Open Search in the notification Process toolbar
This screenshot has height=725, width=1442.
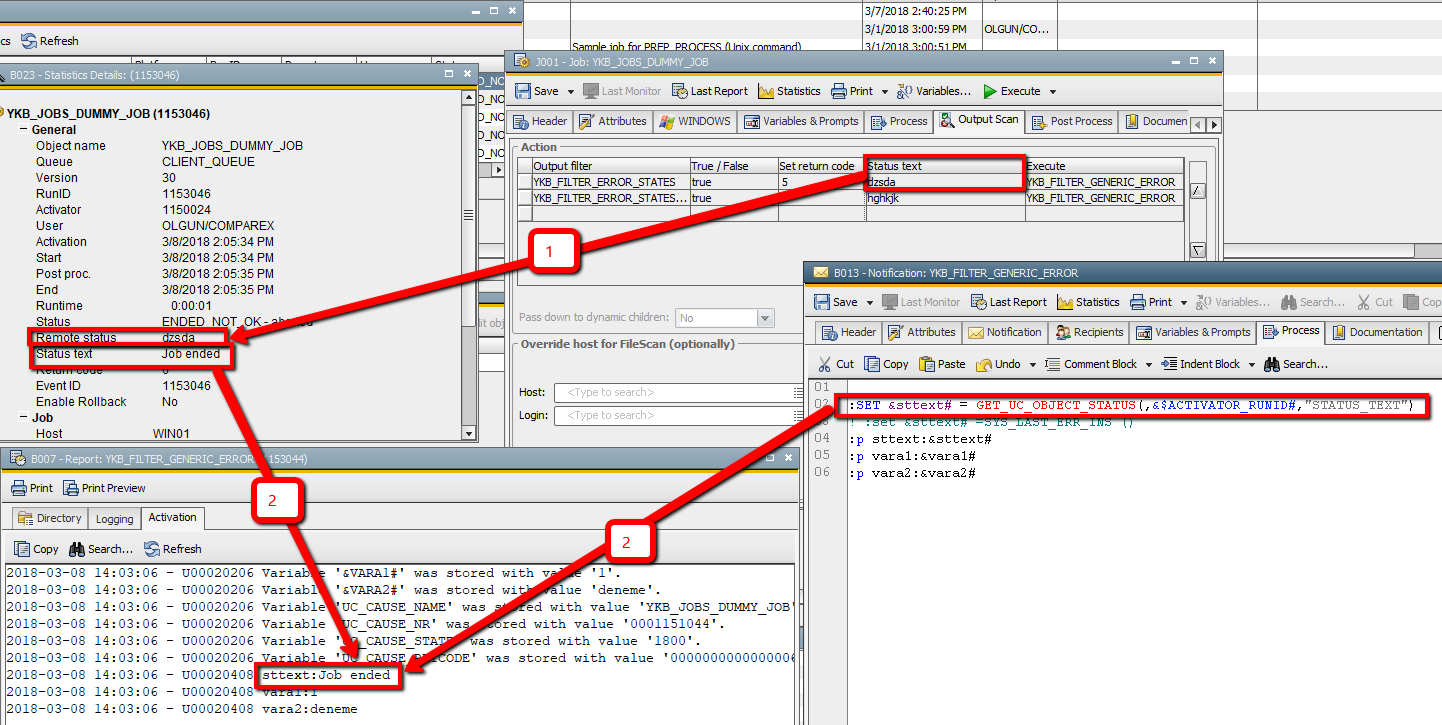[1295, 363]
